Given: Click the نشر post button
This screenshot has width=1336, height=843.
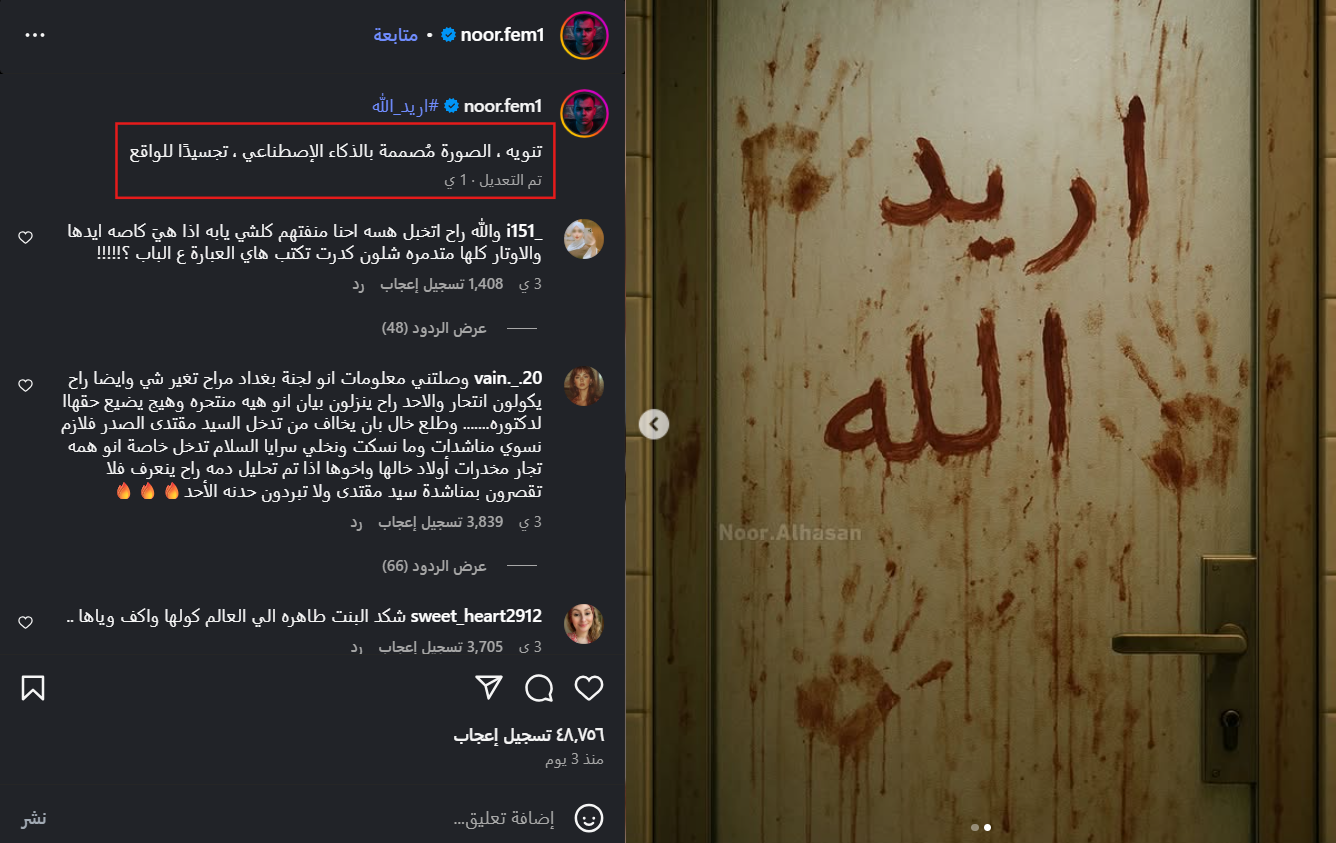Looking at the screenshot, I should point(35,818).
